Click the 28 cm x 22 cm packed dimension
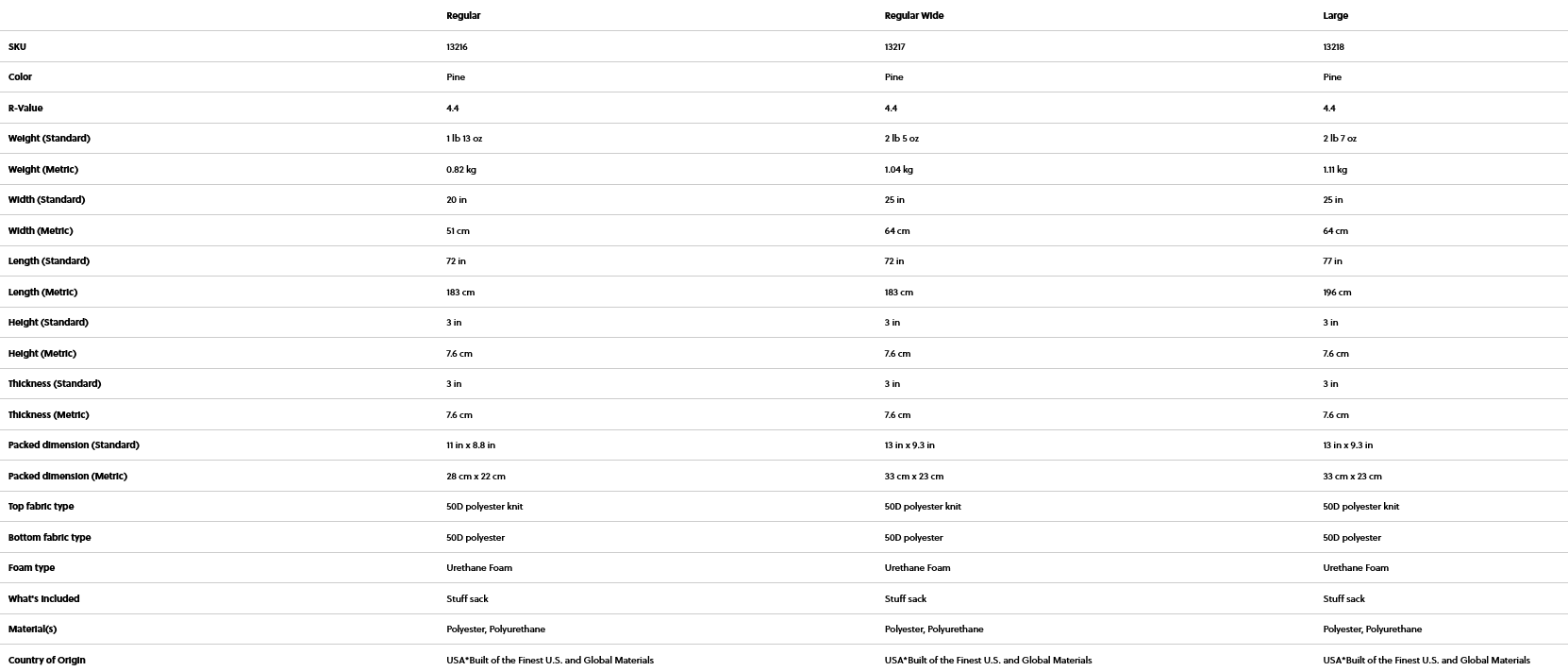 click(x=475, y=477)
